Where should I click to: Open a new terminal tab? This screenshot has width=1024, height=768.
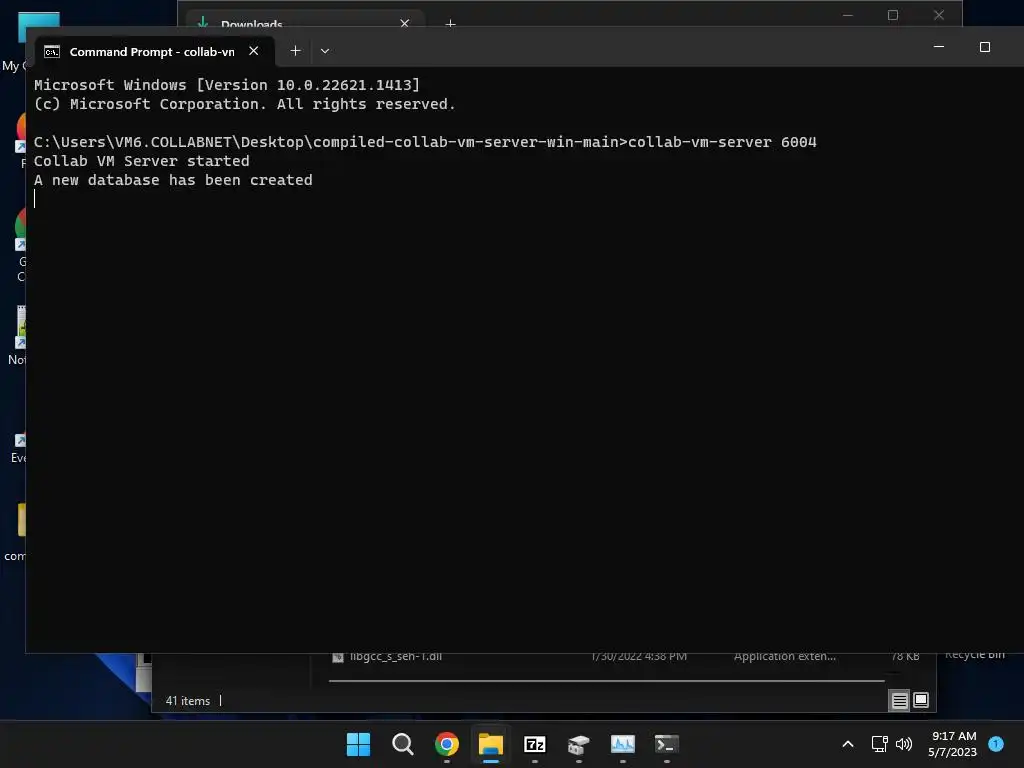(x=295, y=51)
